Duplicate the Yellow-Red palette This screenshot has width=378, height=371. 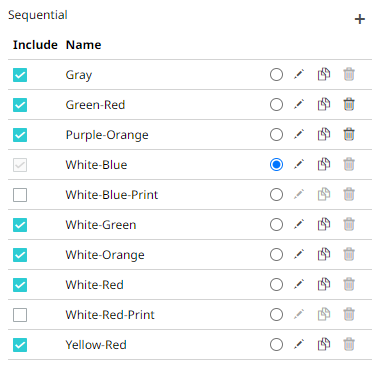click(x=324, y=344)
